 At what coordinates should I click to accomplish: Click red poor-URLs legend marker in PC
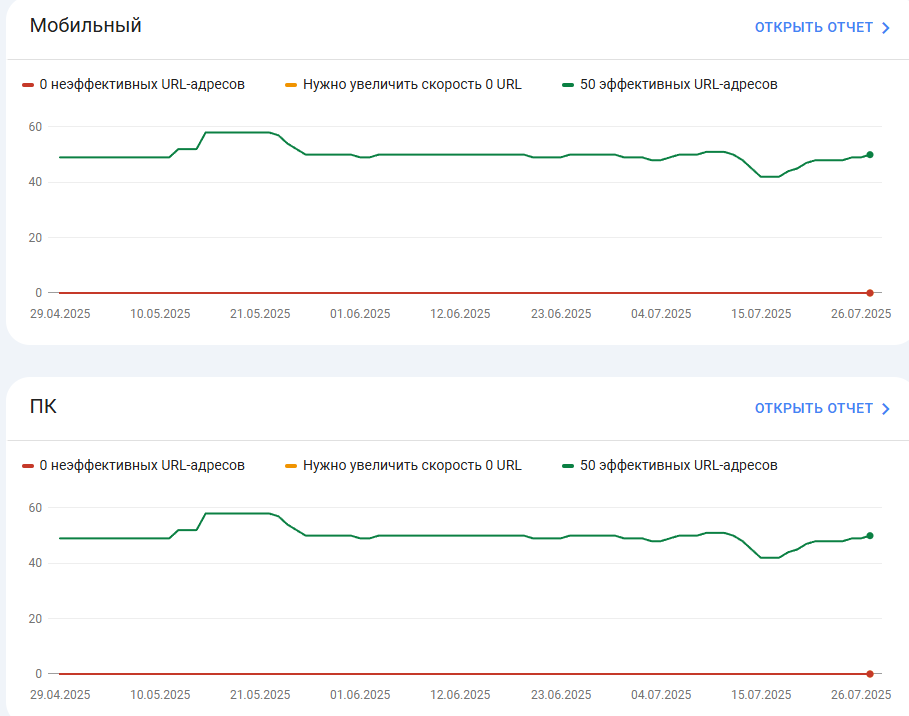point(28,466)
